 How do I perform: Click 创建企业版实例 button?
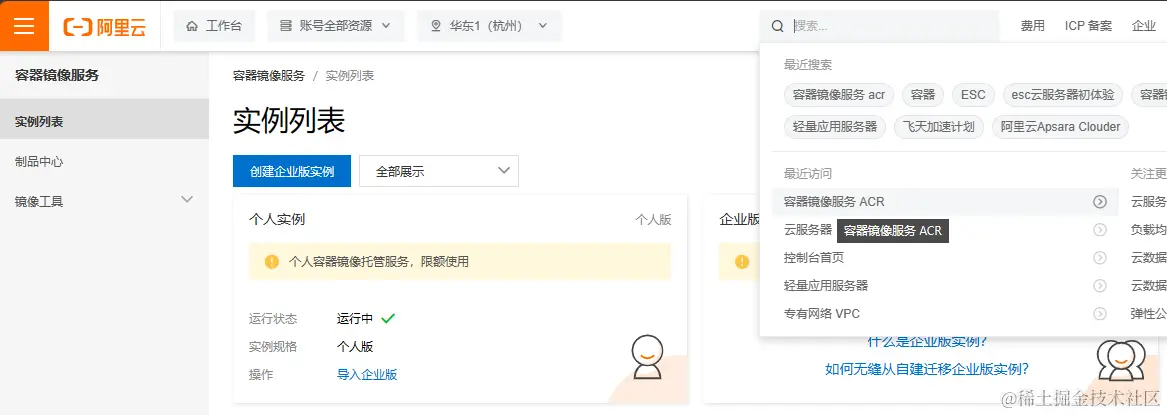(292, 171)
